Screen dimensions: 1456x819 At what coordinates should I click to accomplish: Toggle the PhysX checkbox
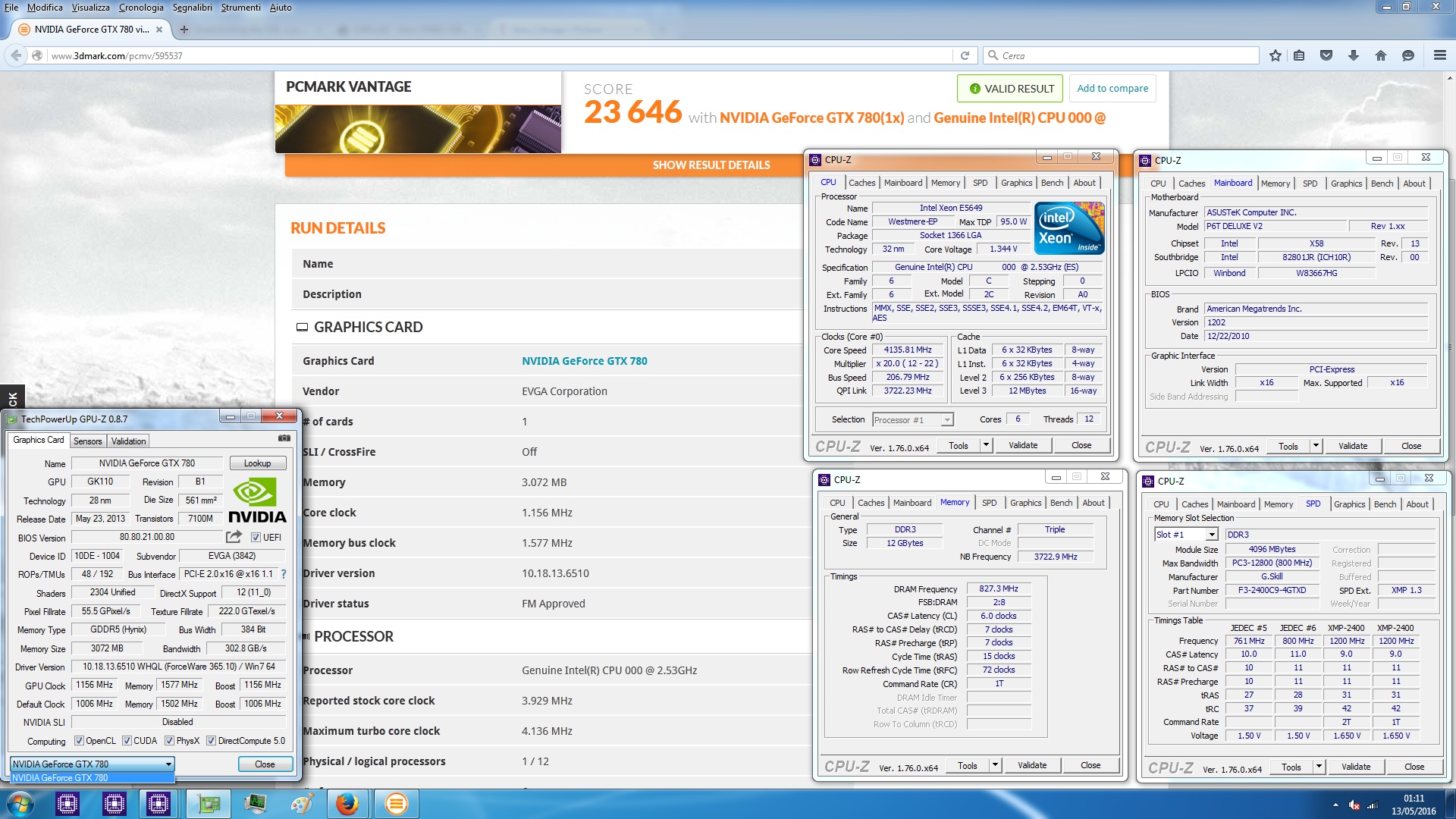[x=170, y=741]
